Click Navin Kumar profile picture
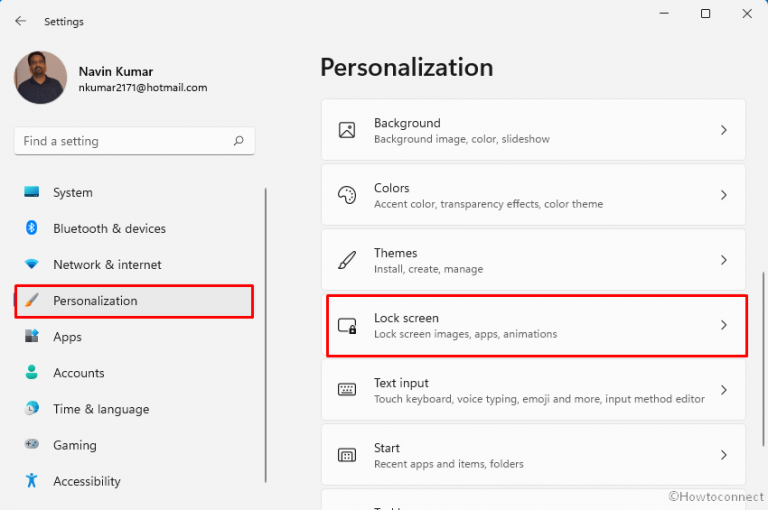The image size is (768, 510). tap(41, 78)
